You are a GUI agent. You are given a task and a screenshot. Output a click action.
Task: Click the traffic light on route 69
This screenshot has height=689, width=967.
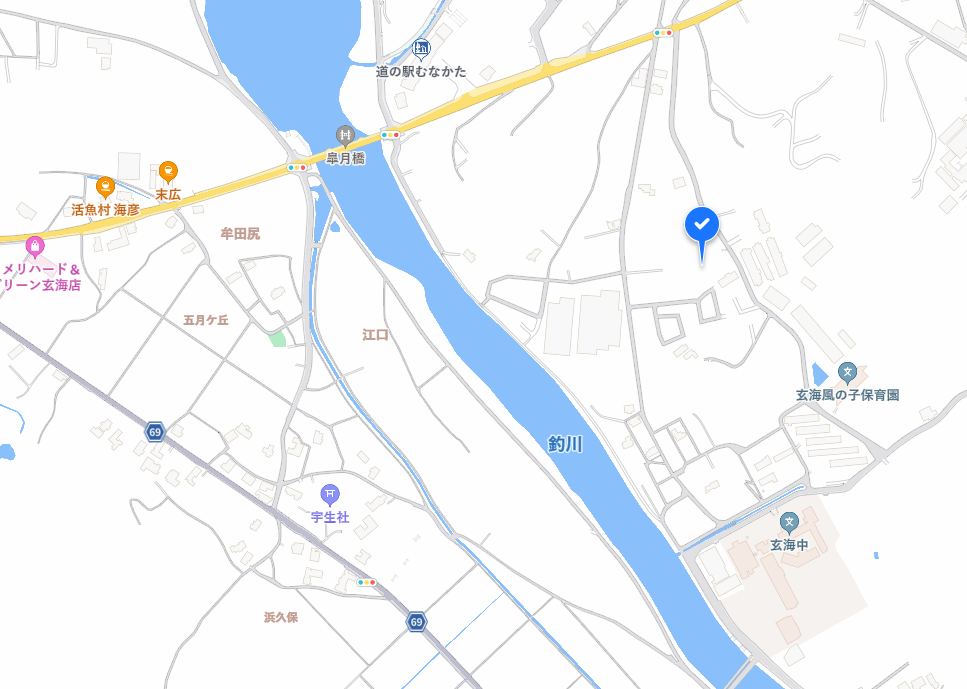(366, 582)
